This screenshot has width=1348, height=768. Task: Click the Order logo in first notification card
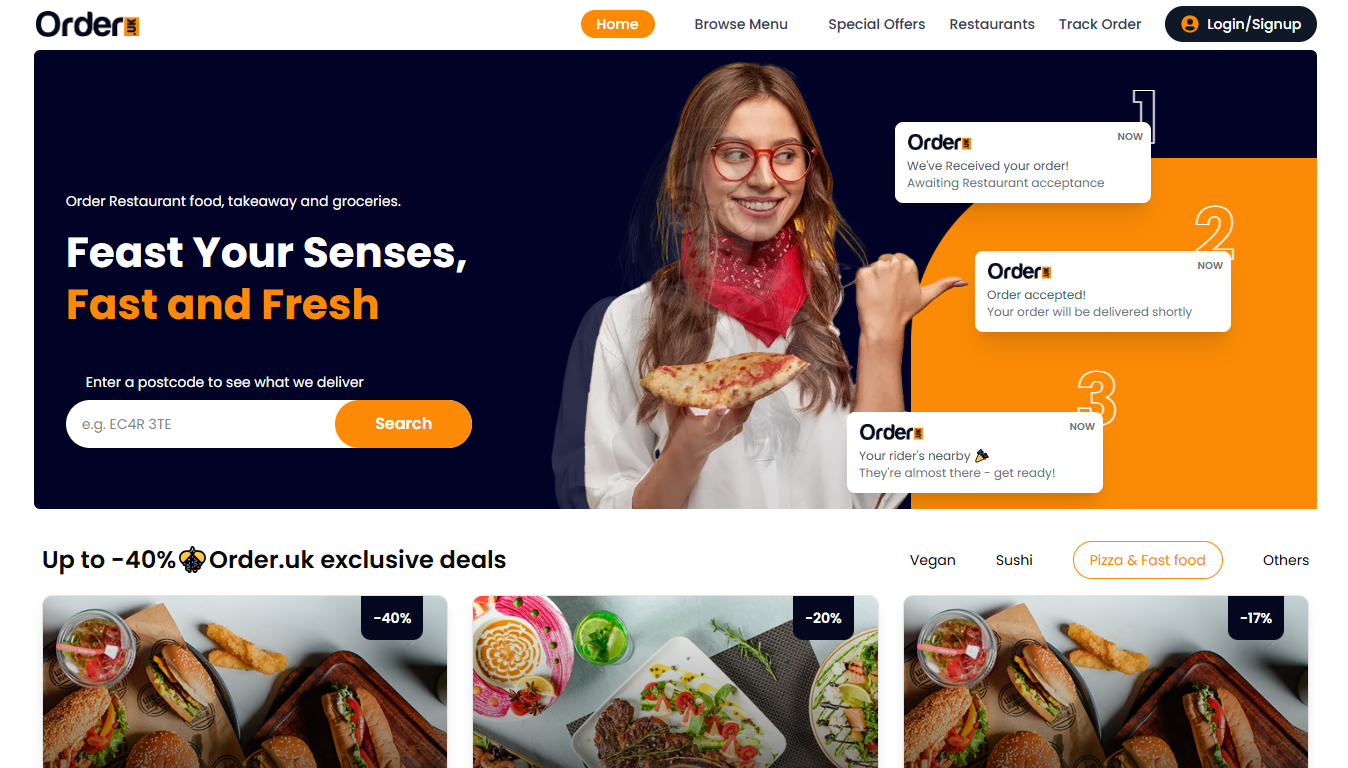[x=939, y=142]
